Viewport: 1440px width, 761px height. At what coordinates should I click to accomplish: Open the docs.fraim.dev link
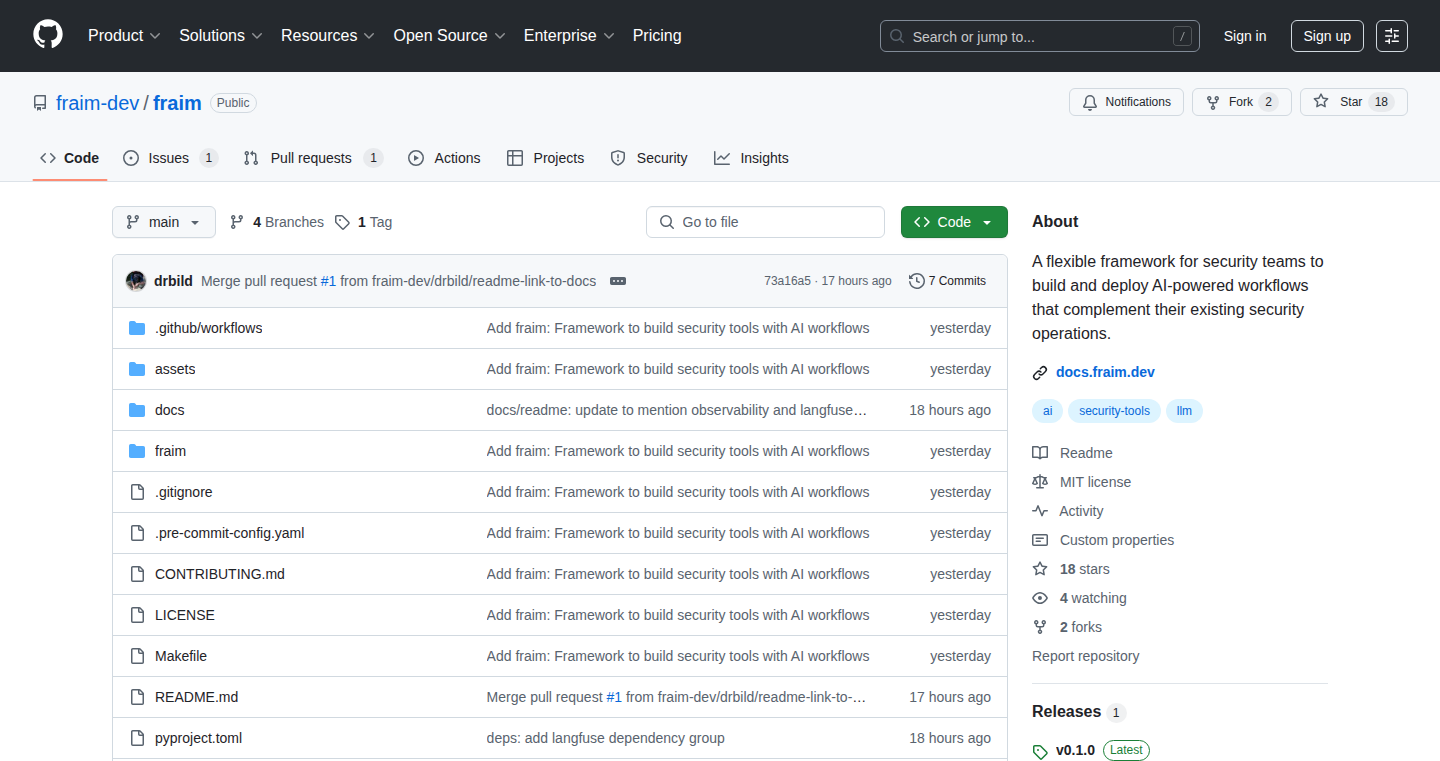(1105, 372)
